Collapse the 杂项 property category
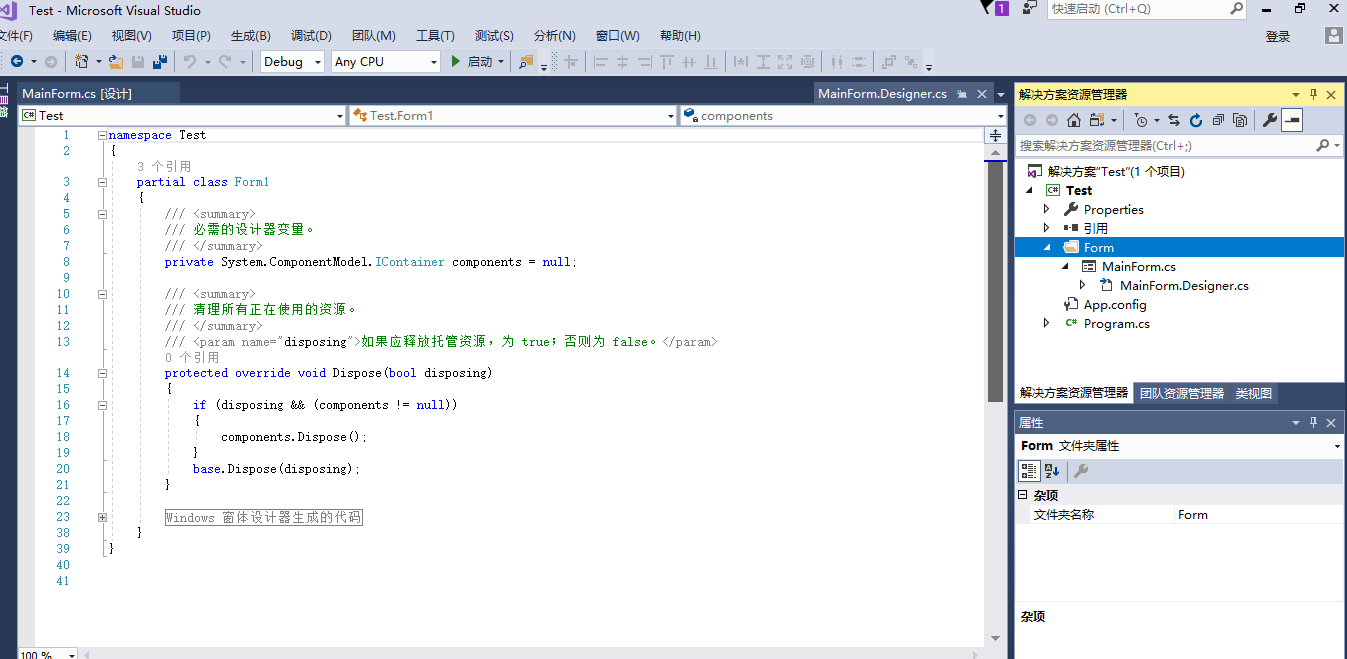 1023,495
